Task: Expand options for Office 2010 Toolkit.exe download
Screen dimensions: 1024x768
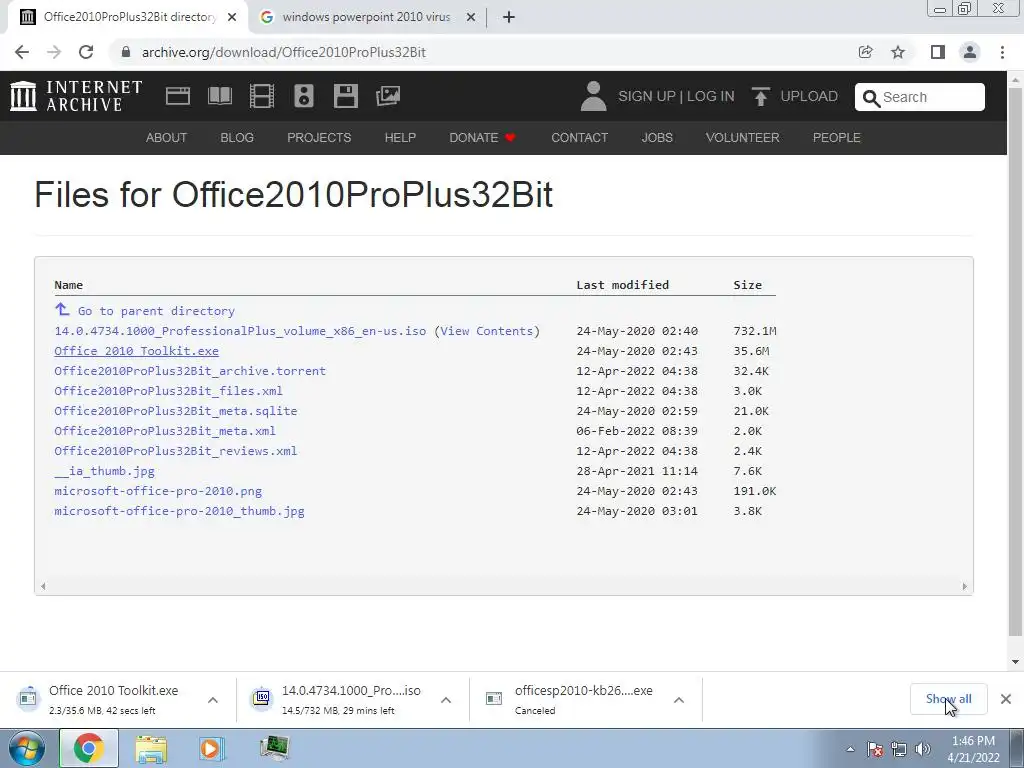Action: (213, 700)
